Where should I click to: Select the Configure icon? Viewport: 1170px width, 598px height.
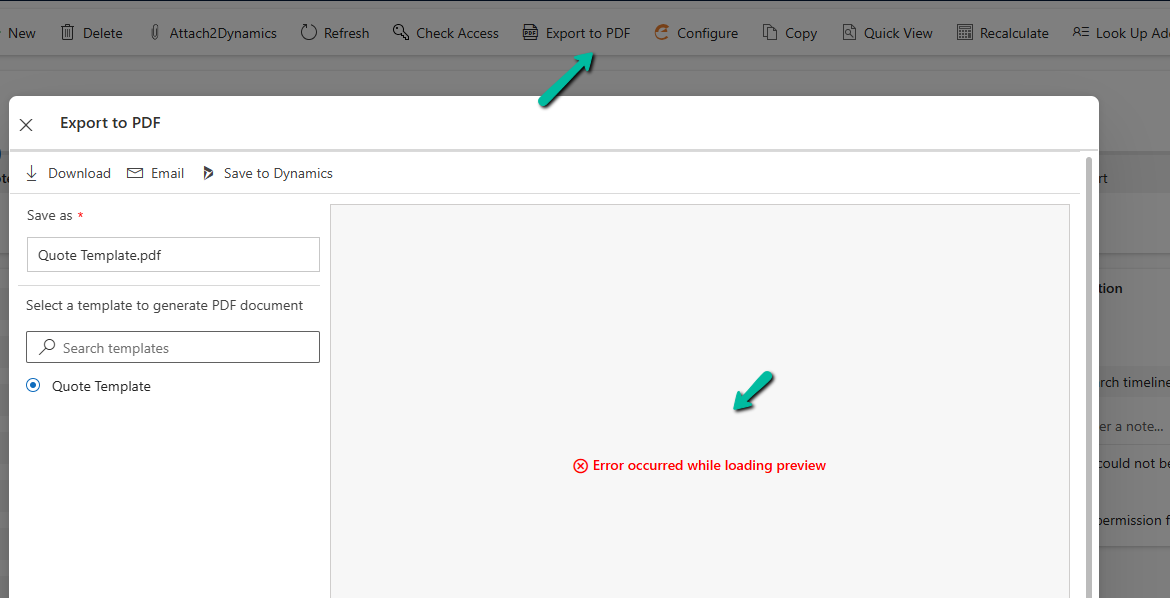661,32
